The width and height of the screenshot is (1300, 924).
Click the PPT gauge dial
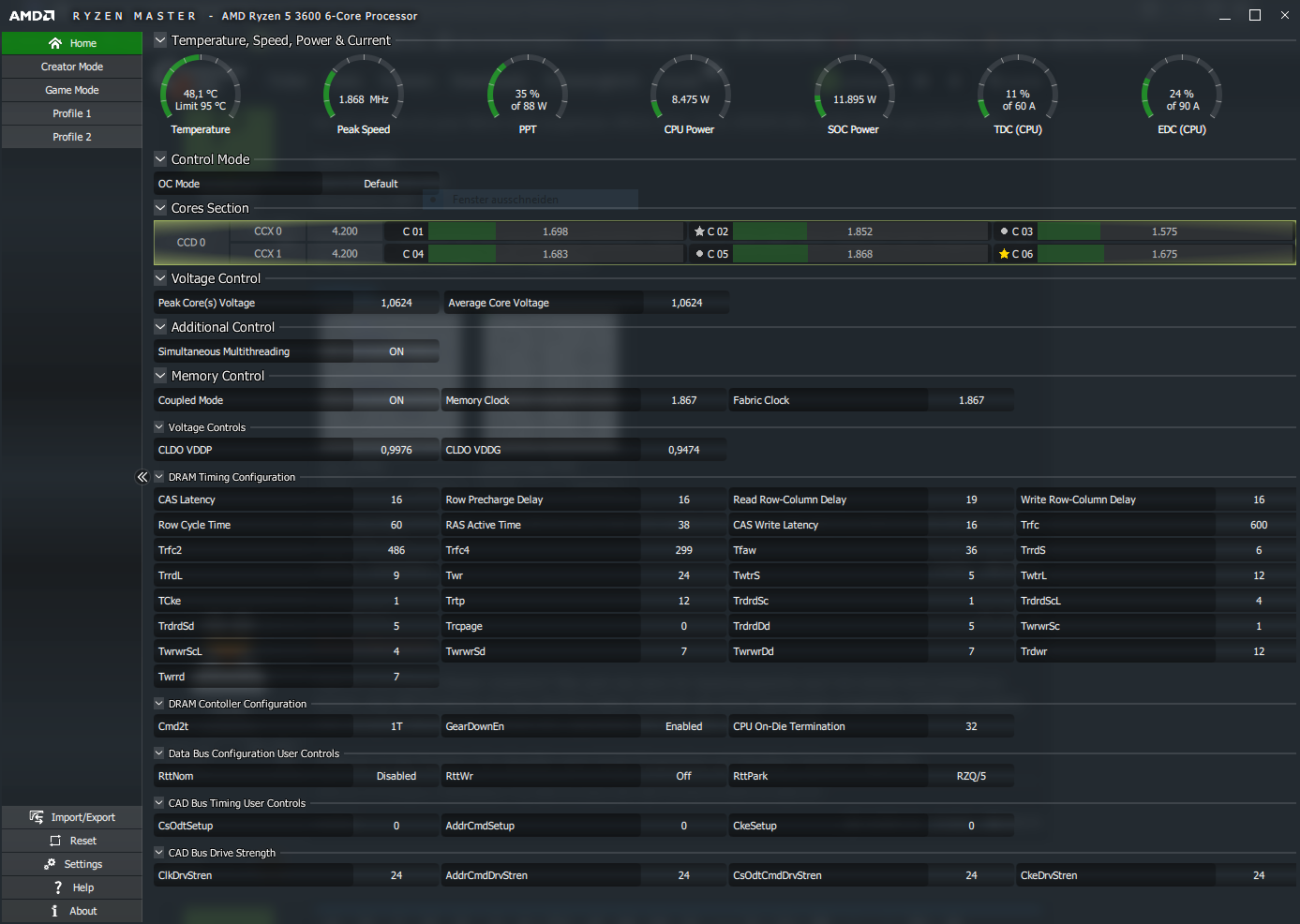pos(528,88)
